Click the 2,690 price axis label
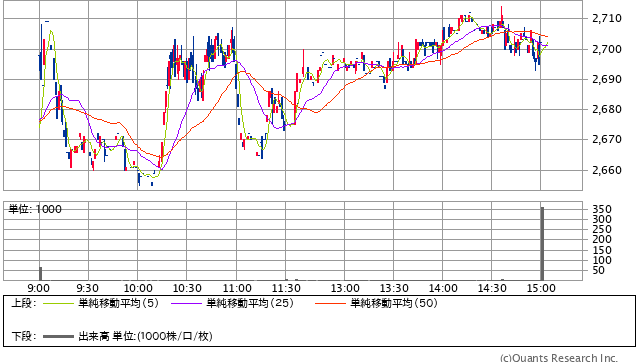 (607, 79)
